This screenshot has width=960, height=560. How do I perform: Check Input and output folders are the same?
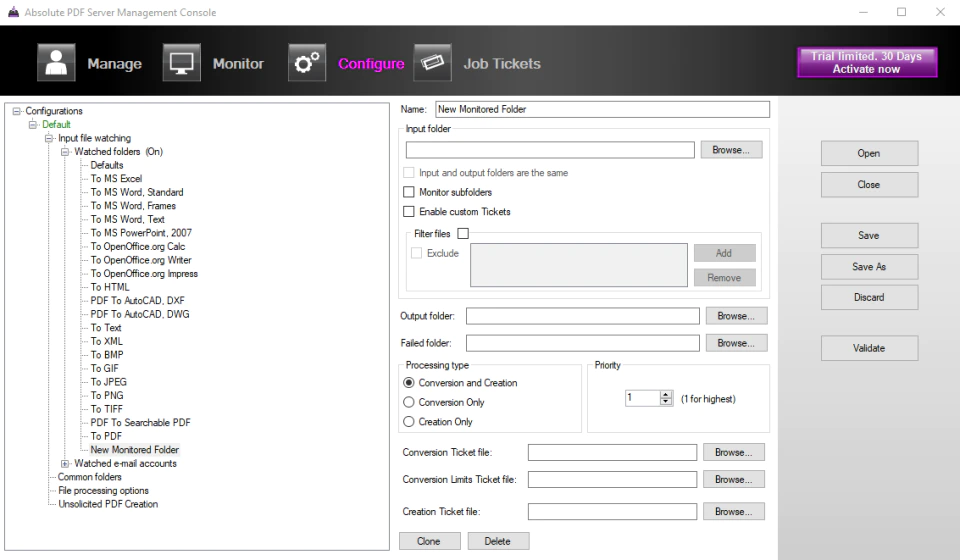coord(408,173)
